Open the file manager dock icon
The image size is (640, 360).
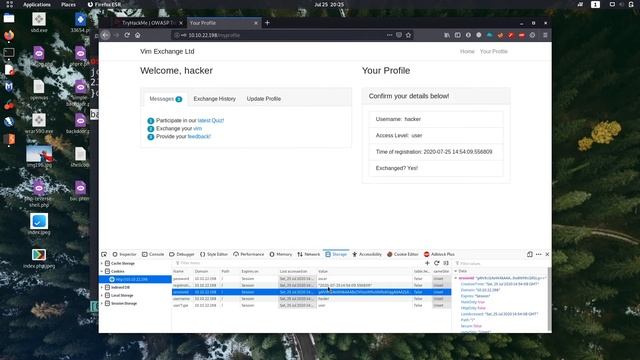[9, 18]
